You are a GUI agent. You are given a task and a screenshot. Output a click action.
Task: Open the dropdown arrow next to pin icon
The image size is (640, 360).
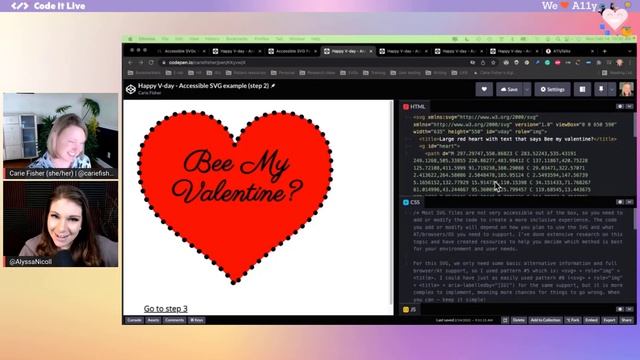pyautogui.click(x=611, y=89)
